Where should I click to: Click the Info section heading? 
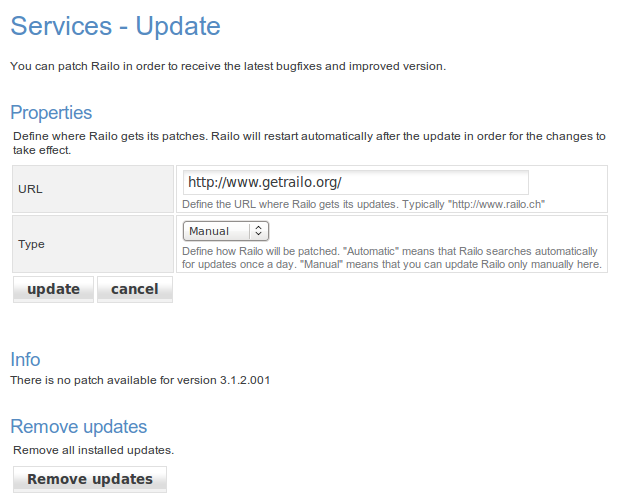tap(25, 359)
